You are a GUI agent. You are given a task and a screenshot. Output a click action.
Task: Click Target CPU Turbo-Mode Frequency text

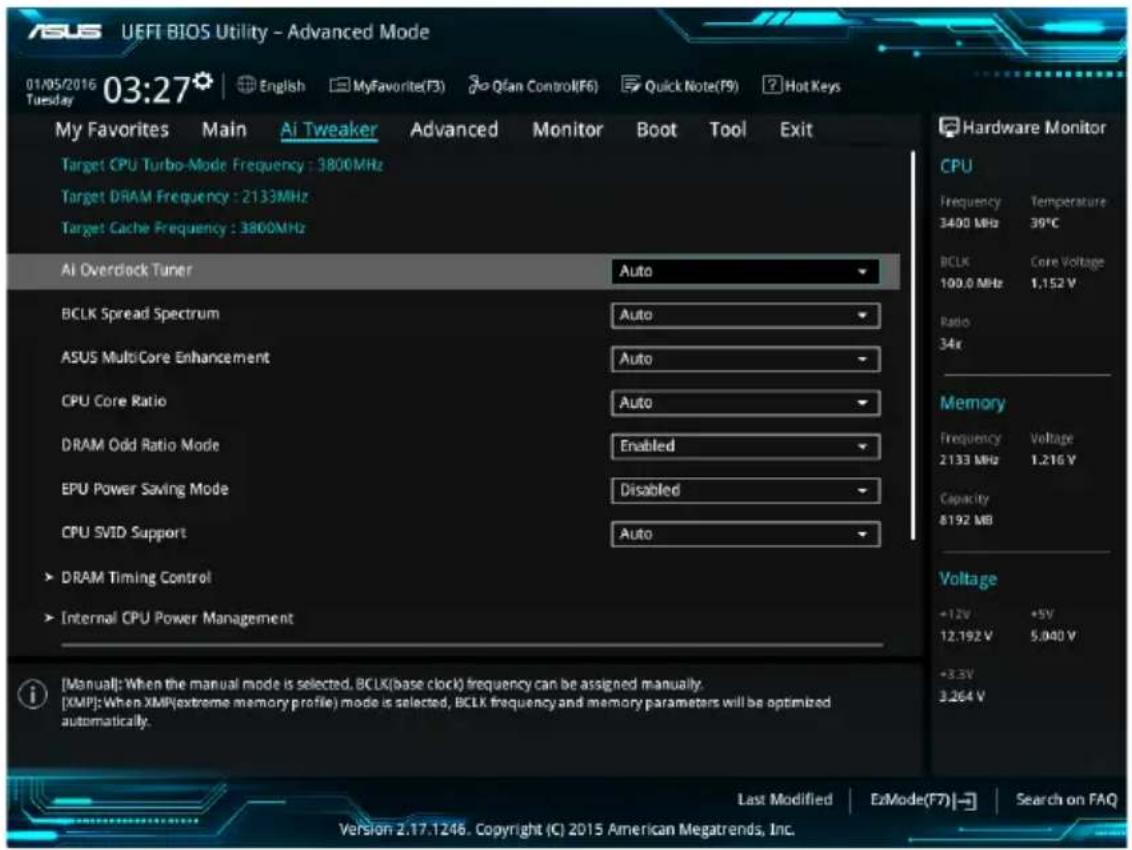tap(222, 165)
